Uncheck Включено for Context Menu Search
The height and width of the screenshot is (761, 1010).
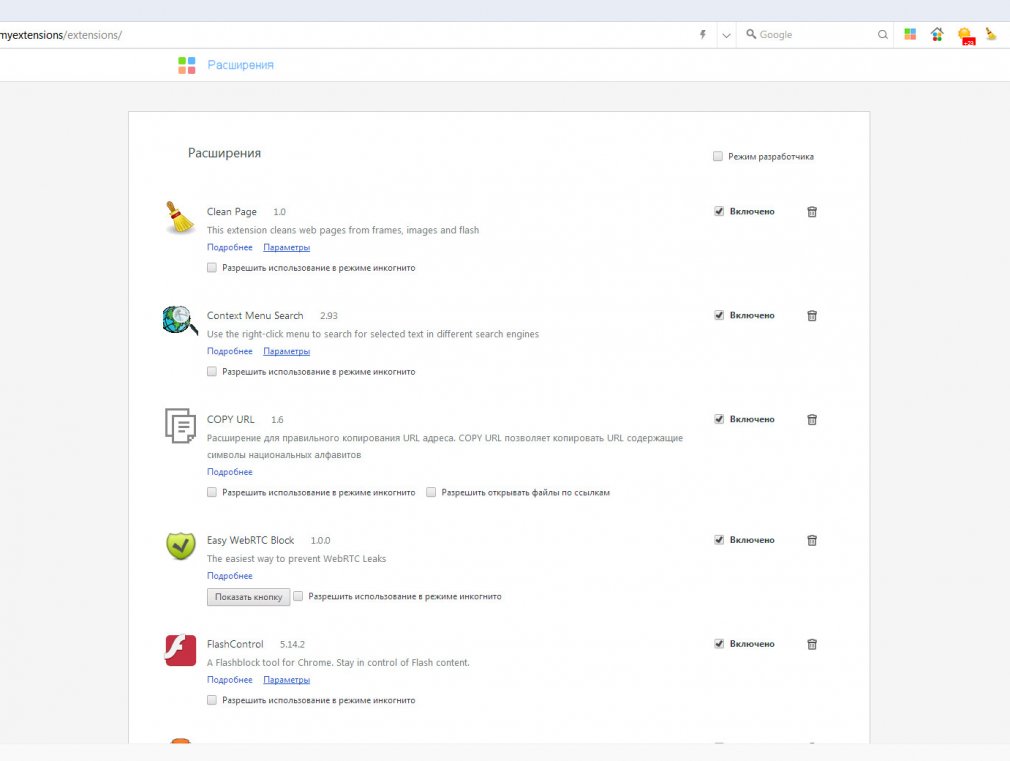point(719,315)
